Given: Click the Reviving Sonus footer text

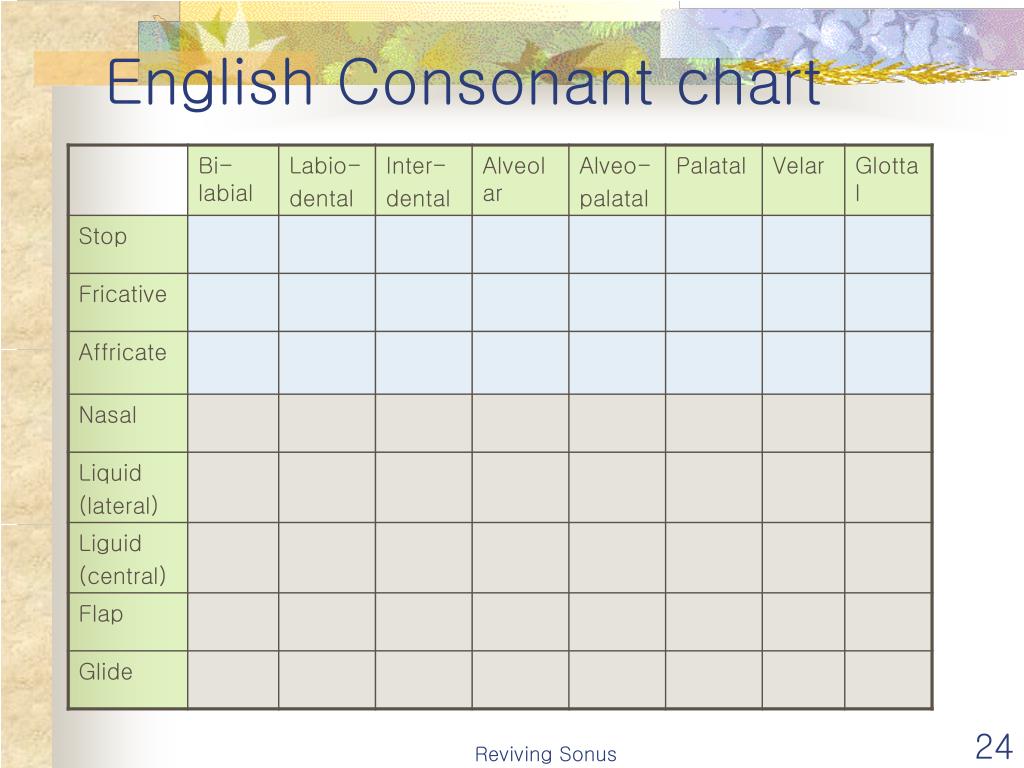Looking at the screenshot, I should 545,754.
